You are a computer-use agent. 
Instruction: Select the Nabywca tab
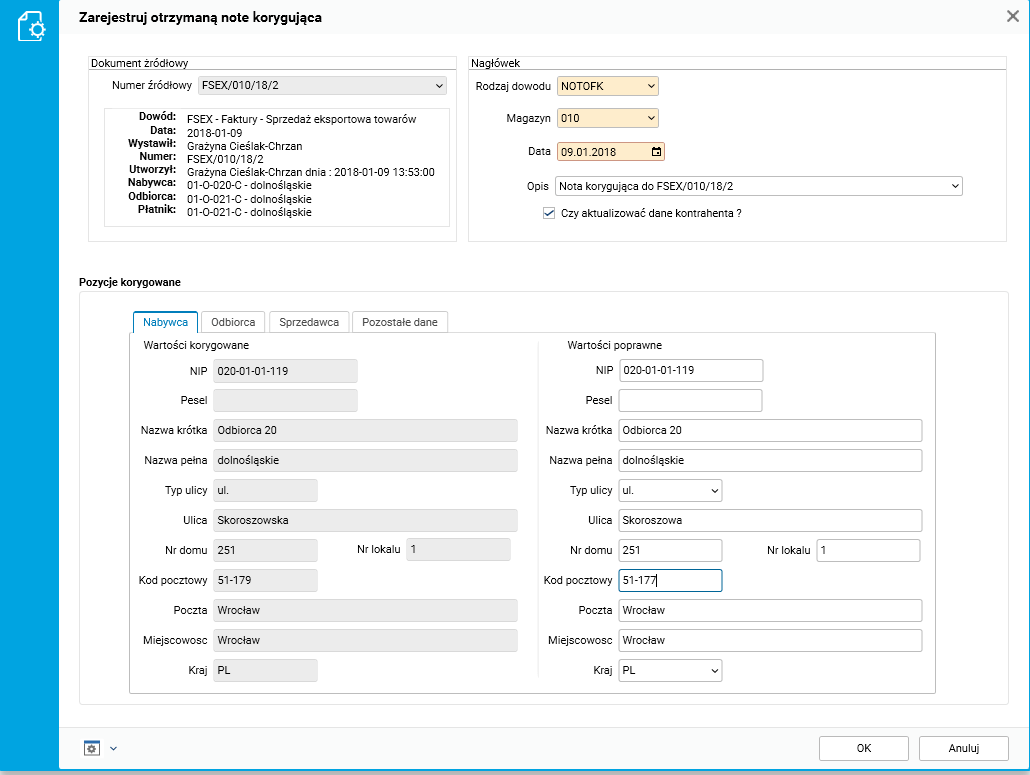(165, 322)
